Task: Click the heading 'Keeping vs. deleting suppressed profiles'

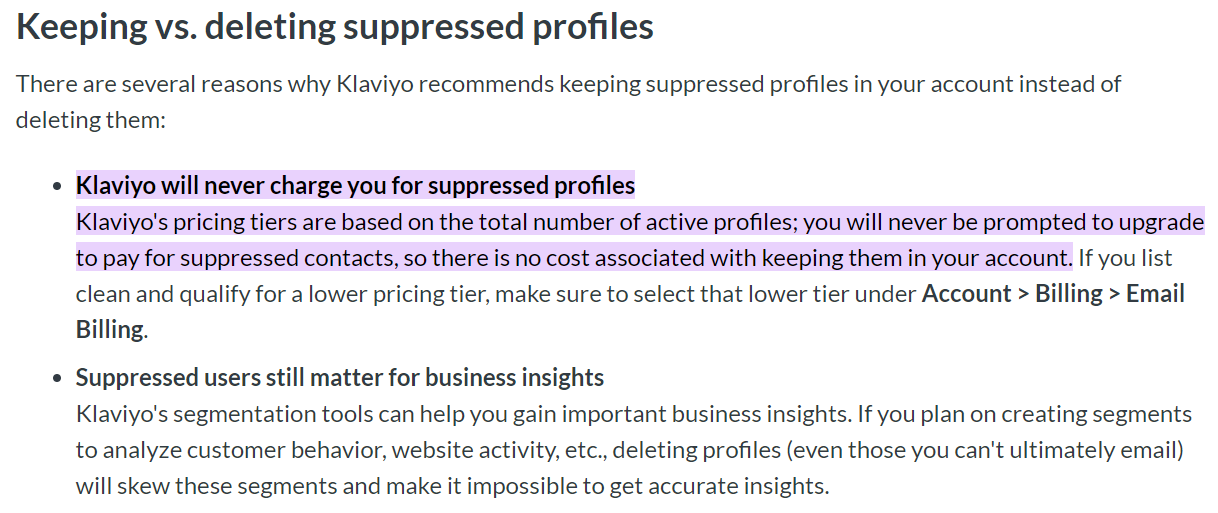Action: tap(335, 28)
